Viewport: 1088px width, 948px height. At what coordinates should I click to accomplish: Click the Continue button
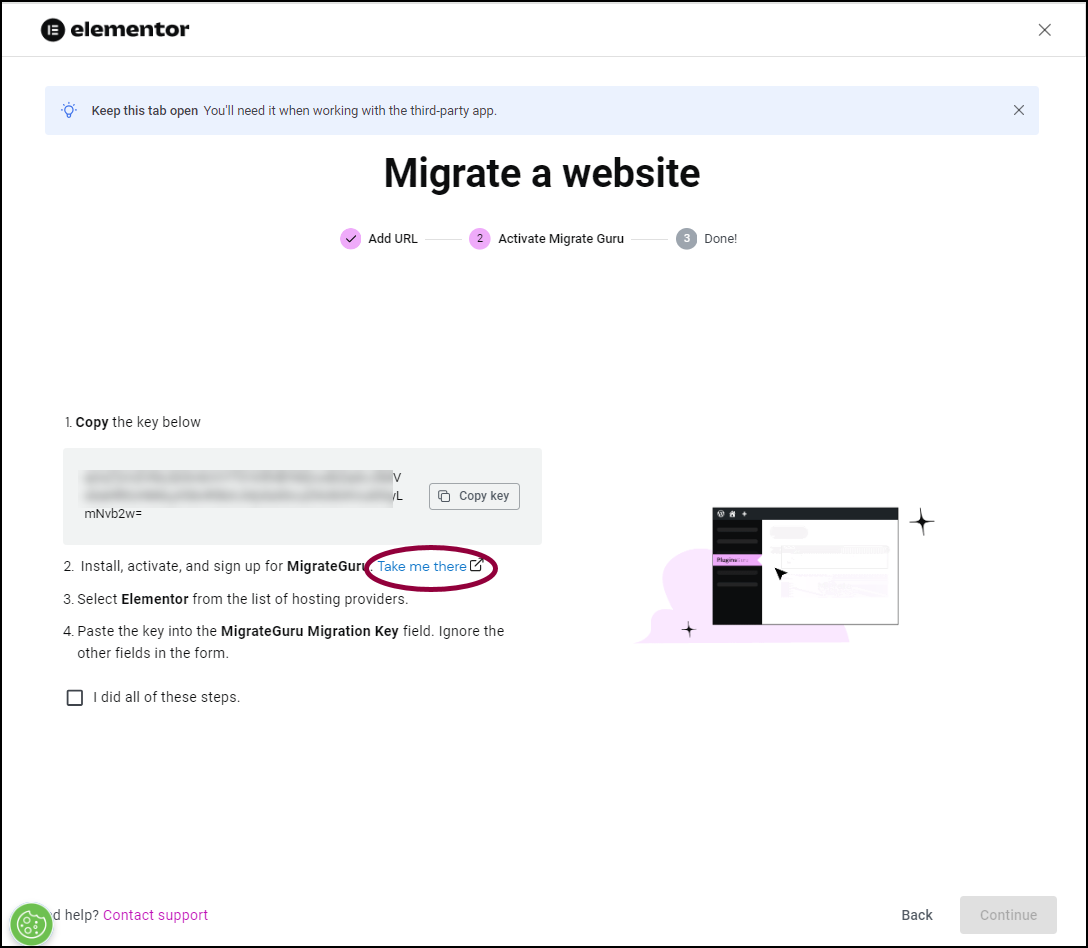coord(1007,915)
